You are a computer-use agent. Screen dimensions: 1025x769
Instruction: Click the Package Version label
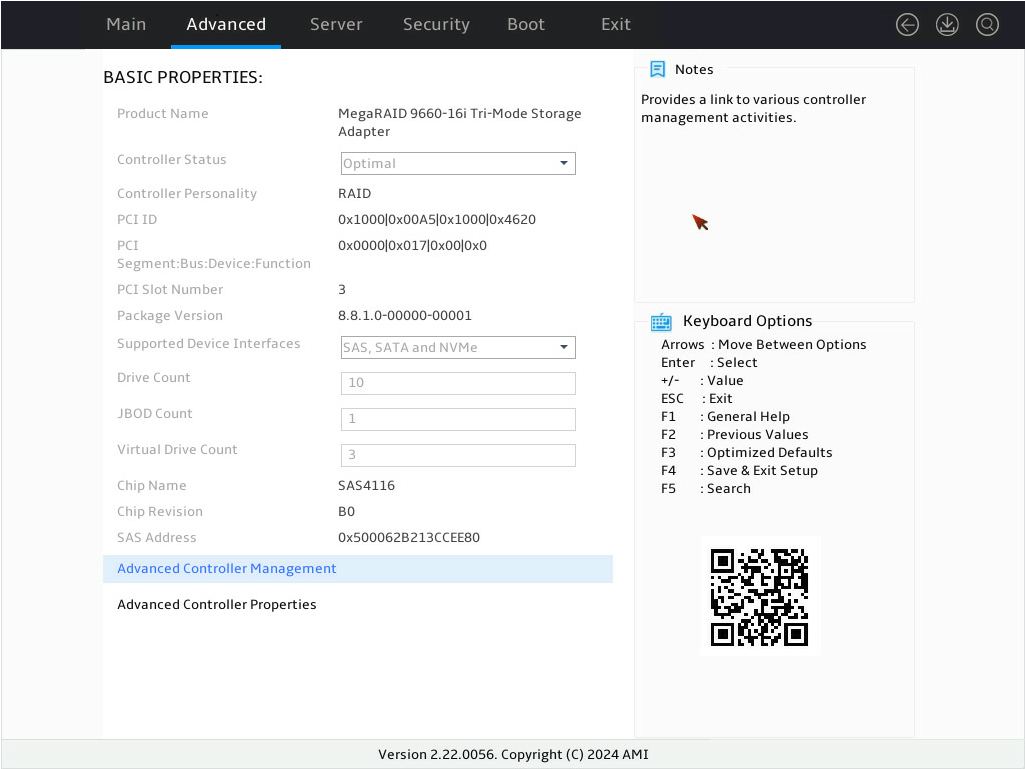tap(170, 316)
